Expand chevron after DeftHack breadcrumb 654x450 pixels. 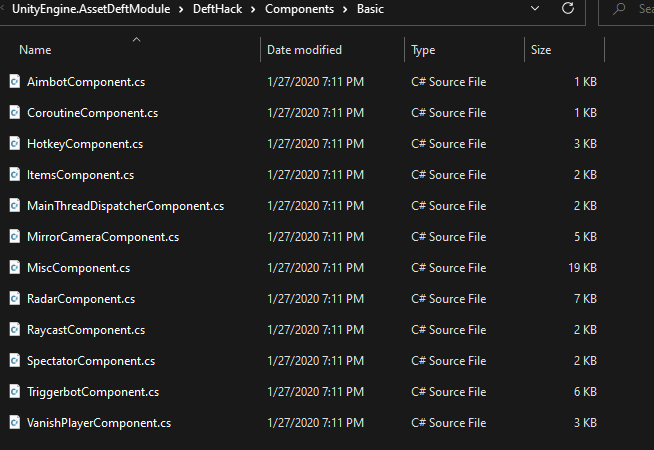tap(253, 9)
